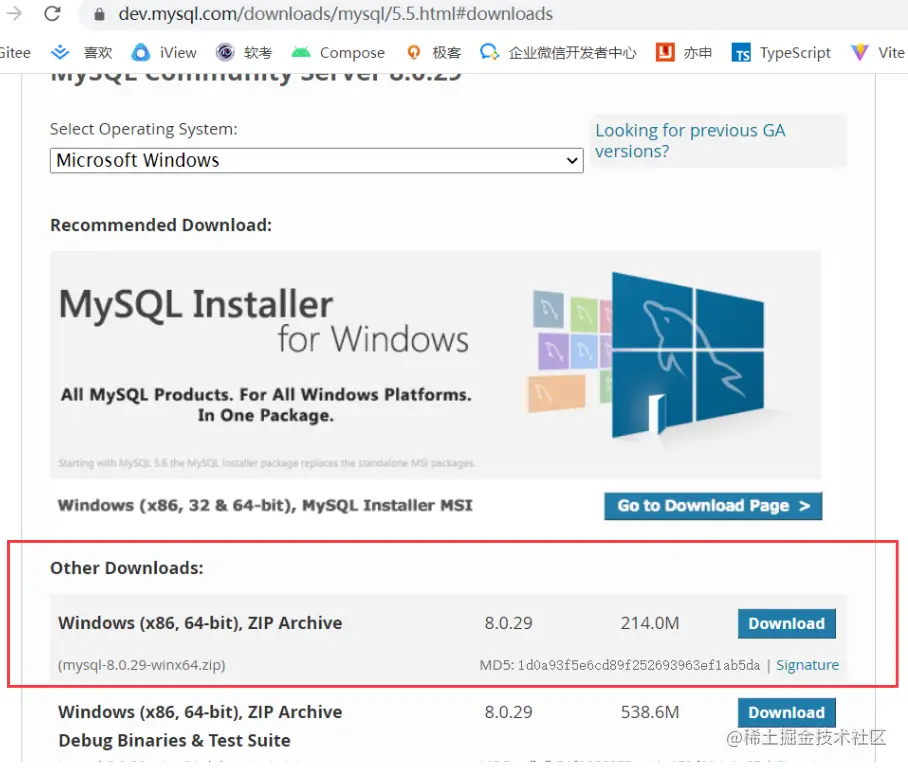
Task: Open the iView bookmark label
Action: coord(178,53)
